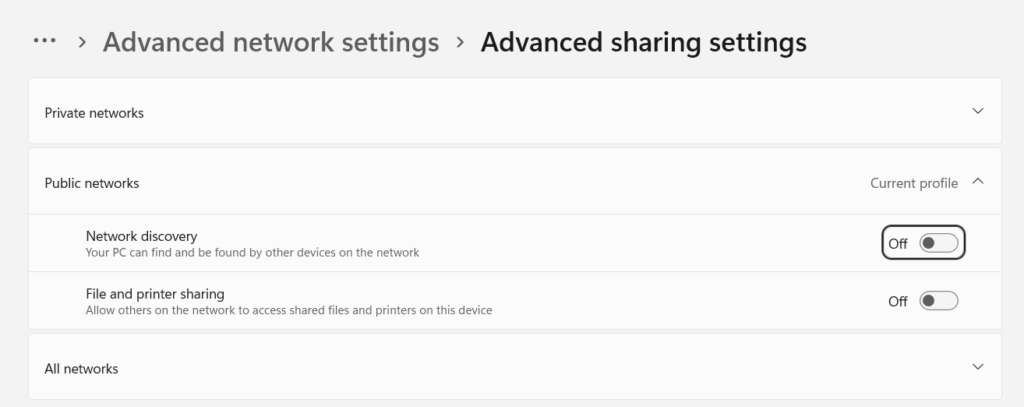The height and width of the screenshot is (407, 1024).
Task: Click the File and printer sharing title
Action: click(155, 294)
